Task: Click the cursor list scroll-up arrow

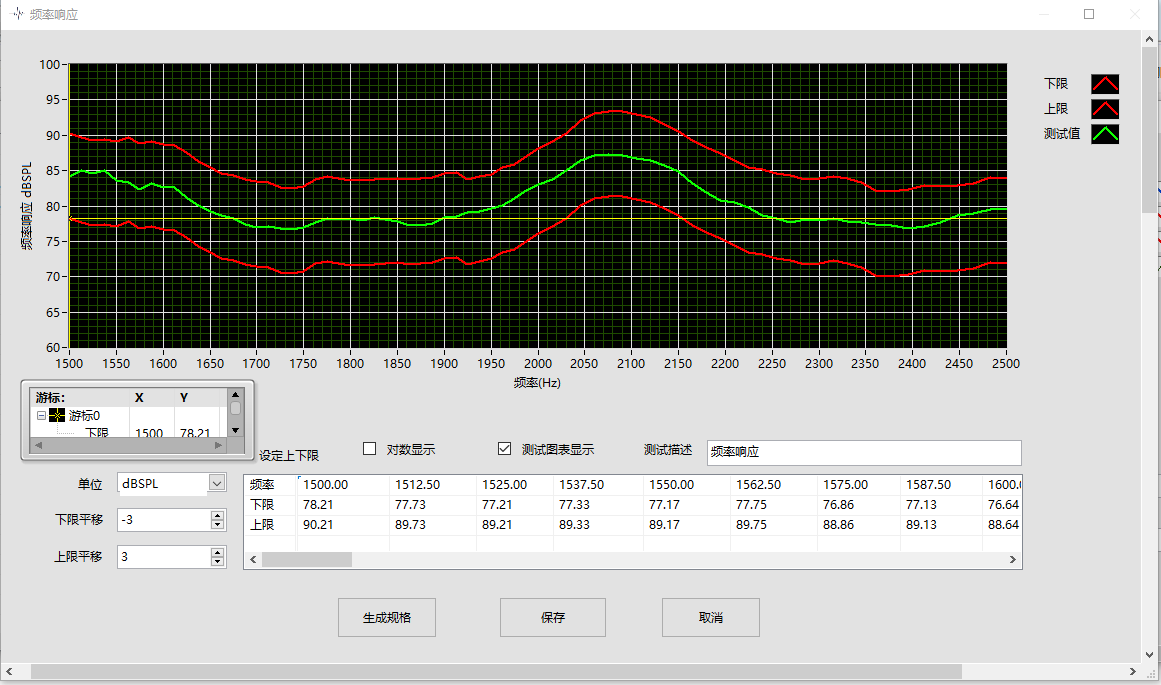Action: point(235,395)
